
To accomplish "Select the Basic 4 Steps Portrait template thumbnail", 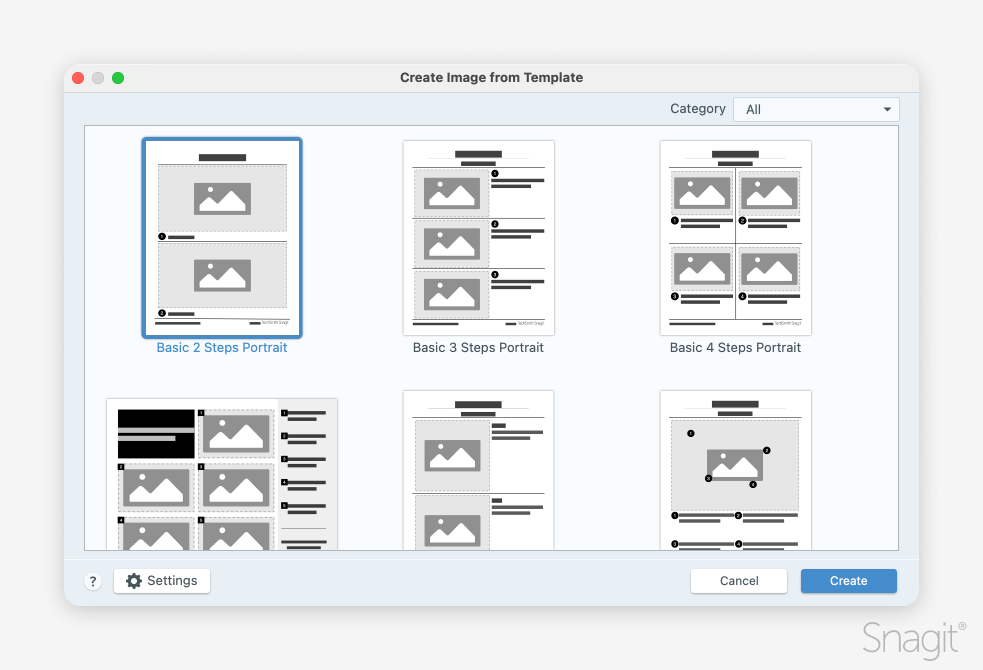I will (735, 238).
